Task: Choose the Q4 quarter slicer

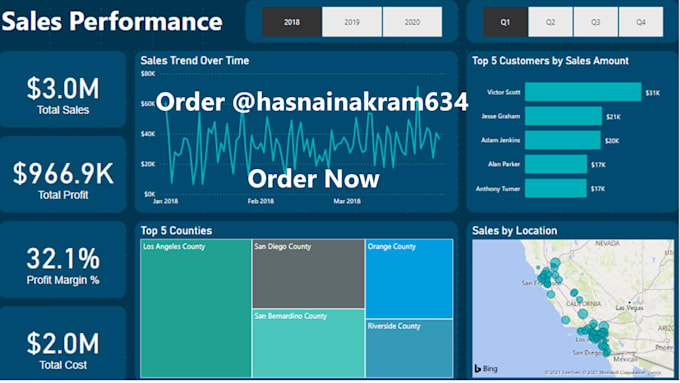Action: (641, 22)
